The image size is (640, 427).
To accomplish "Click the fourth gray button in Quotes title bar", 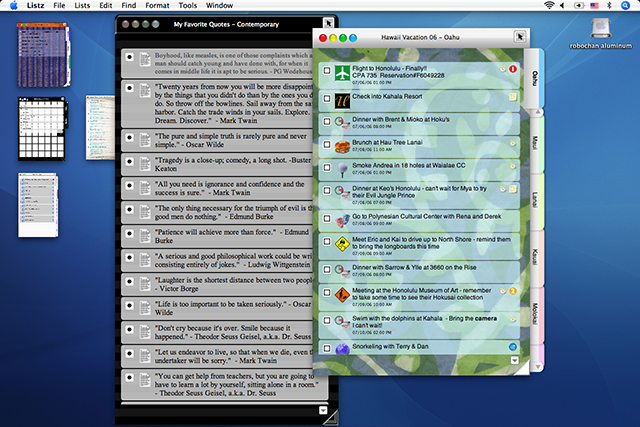I will 156,24.
